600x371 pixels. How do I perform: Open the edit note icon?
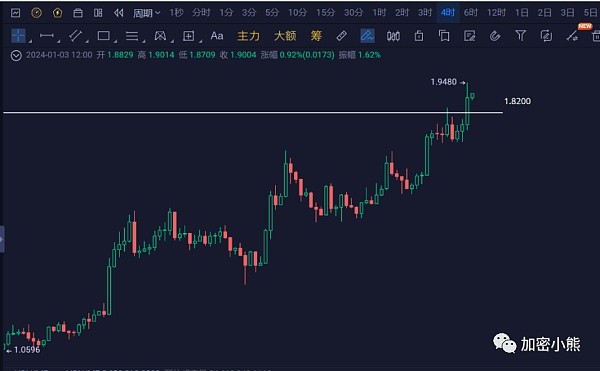(x=469, y=36)
